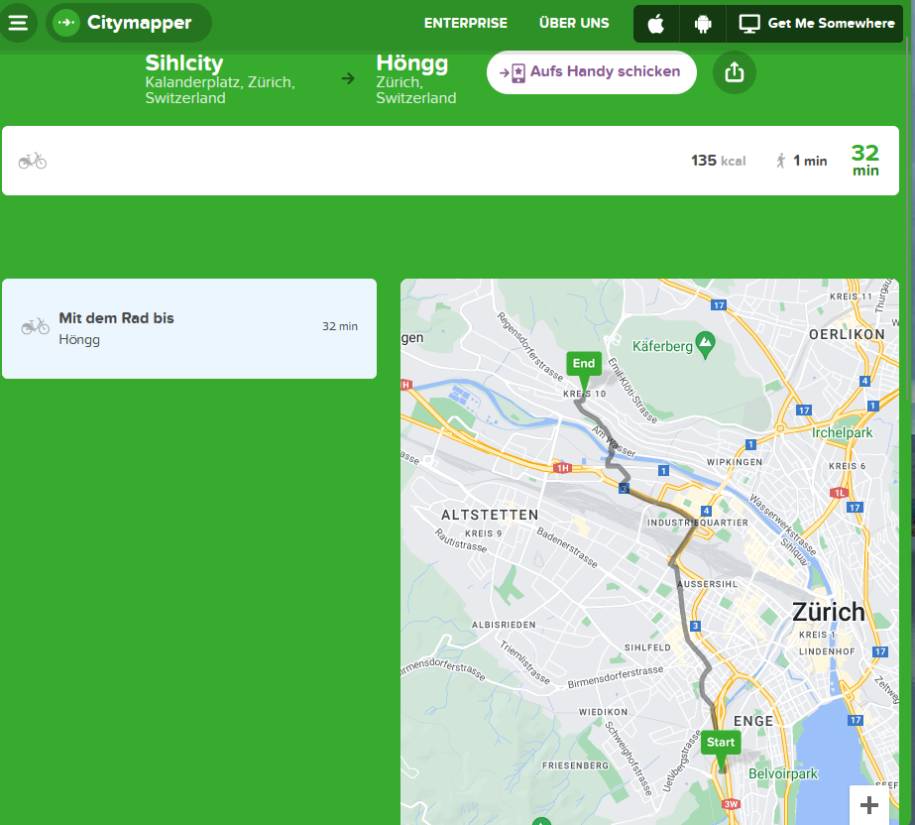
Task: Click the End marker on the map
Action: pos(583,363)
